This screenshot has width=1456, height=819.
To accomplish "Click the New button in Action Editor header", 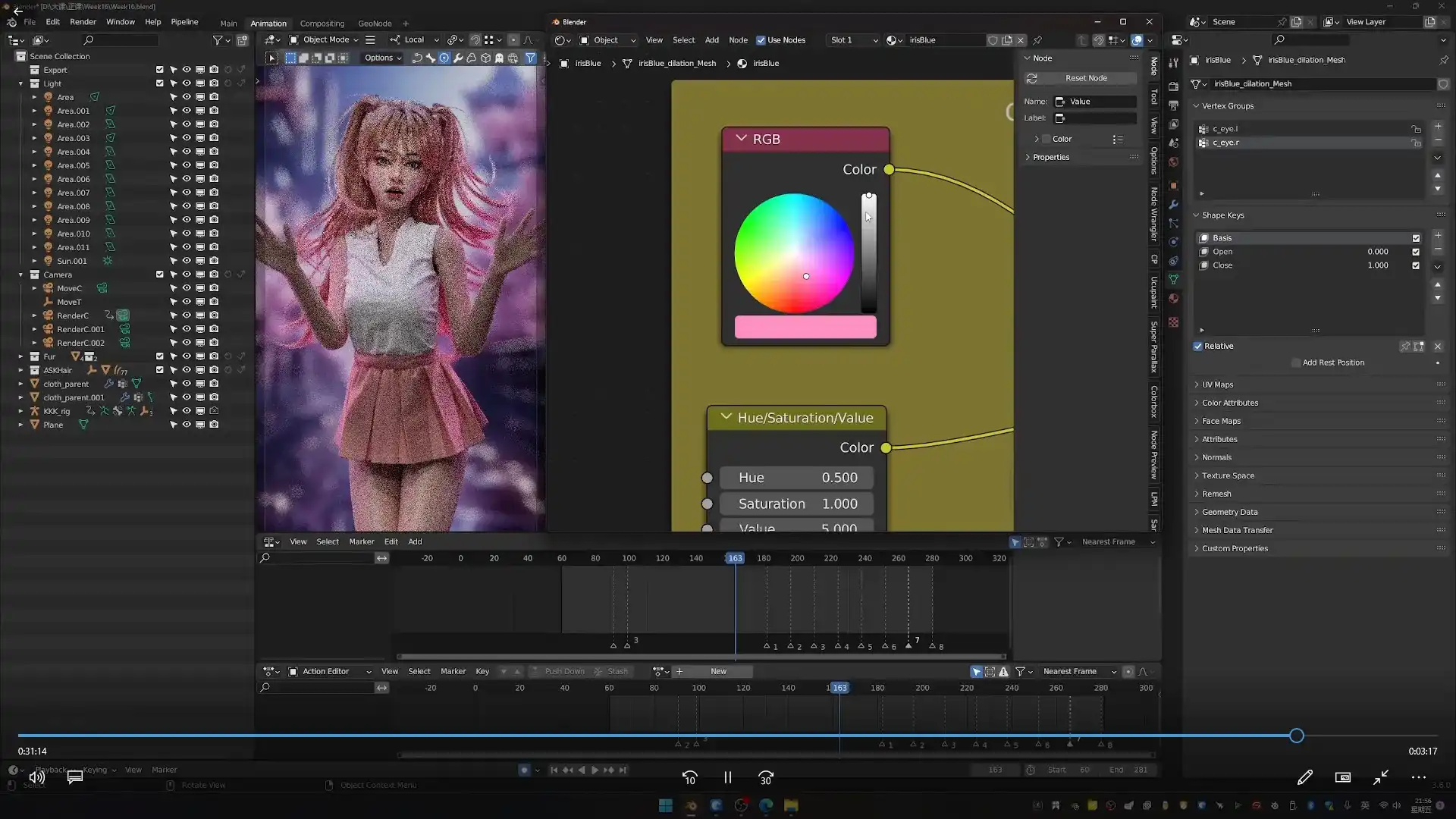I will pyautogui.click(x=717, y=671).
